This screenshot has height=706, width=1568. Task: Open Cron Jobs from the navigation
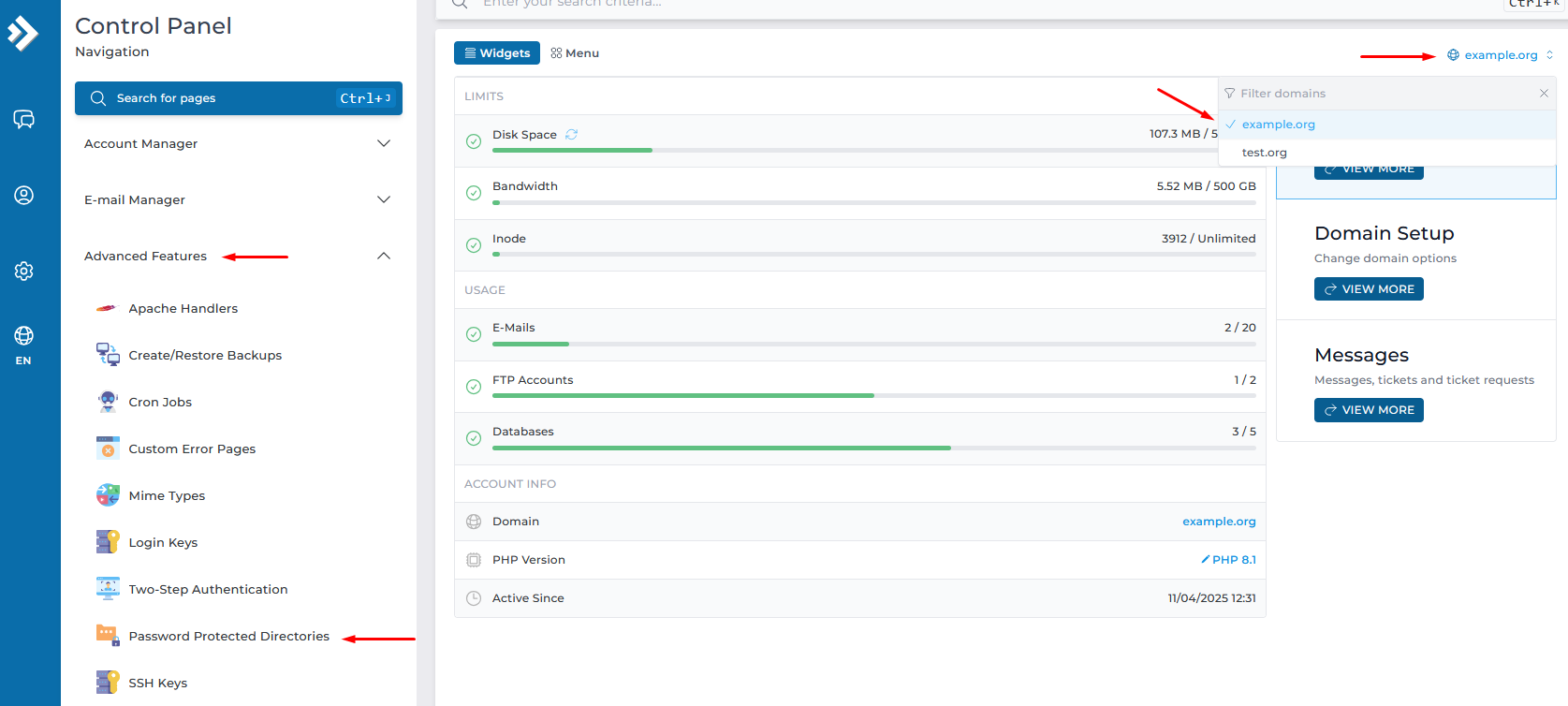pos(160,402)
